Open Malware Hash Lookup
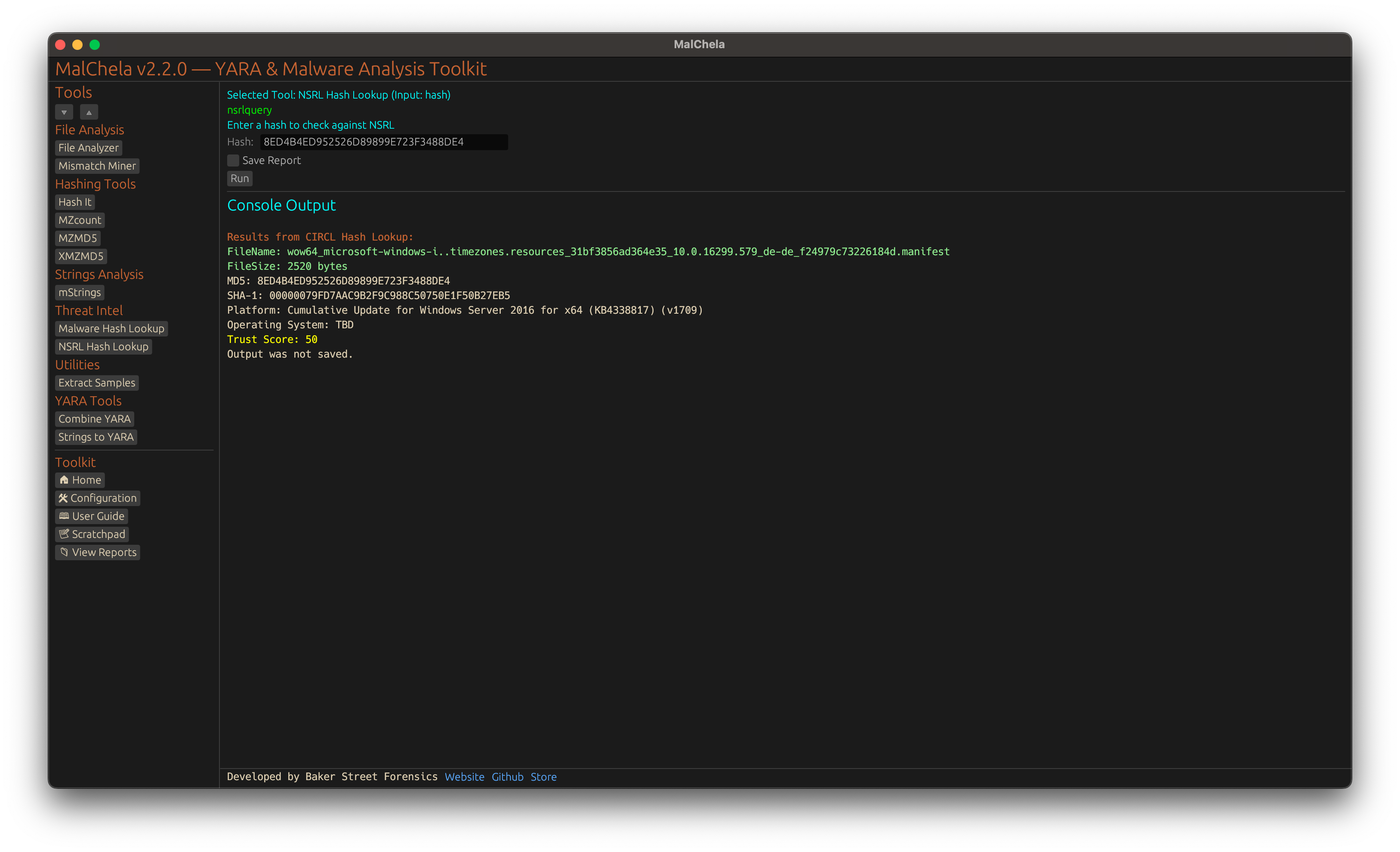The image size is (1400, 852). pos(111,328)
